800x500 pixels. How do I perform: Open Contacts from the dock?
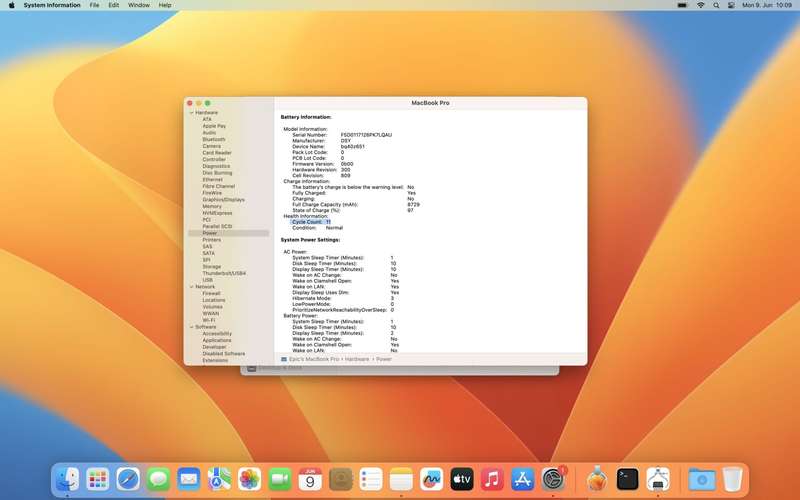[x=341, y=480]
